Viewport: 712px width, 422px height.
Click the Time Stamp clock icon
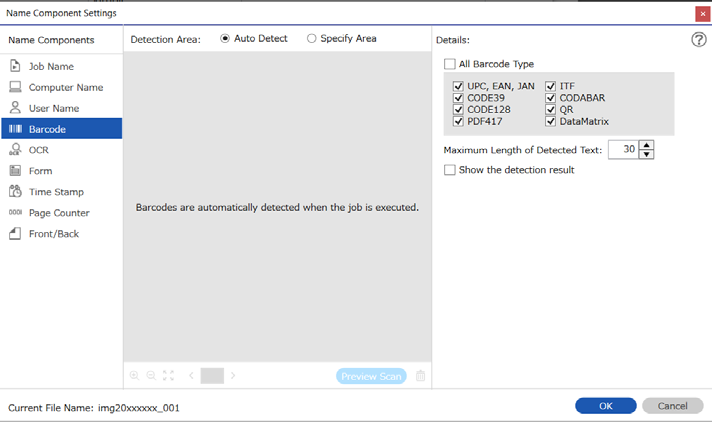click(x=15, y=191)
